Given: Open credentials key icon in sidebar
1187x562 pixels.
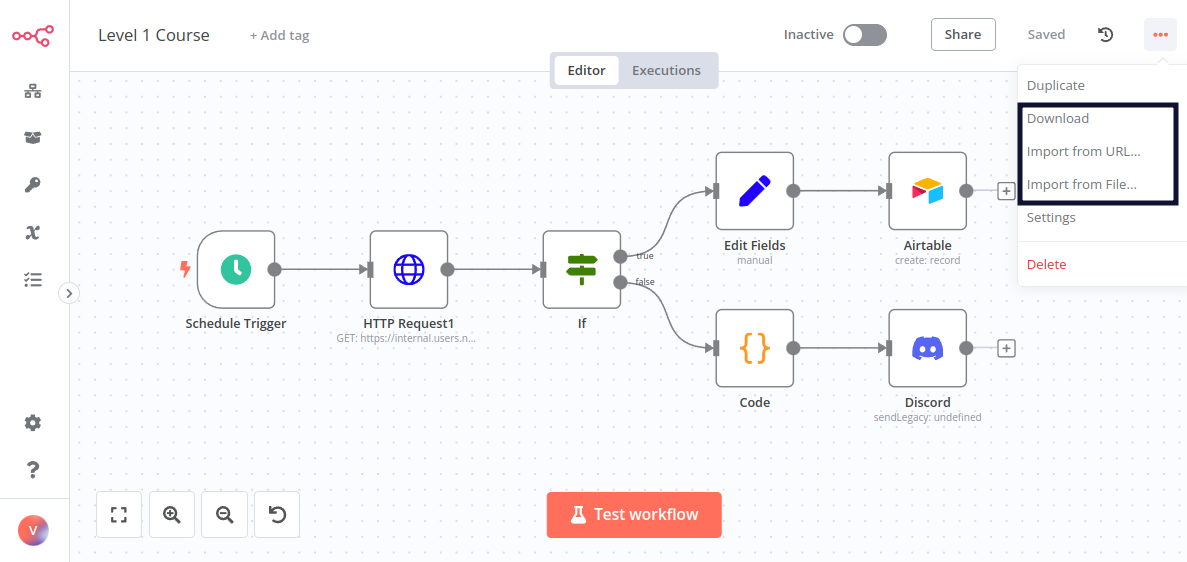Looking at the screenshot, I should 33,185.
